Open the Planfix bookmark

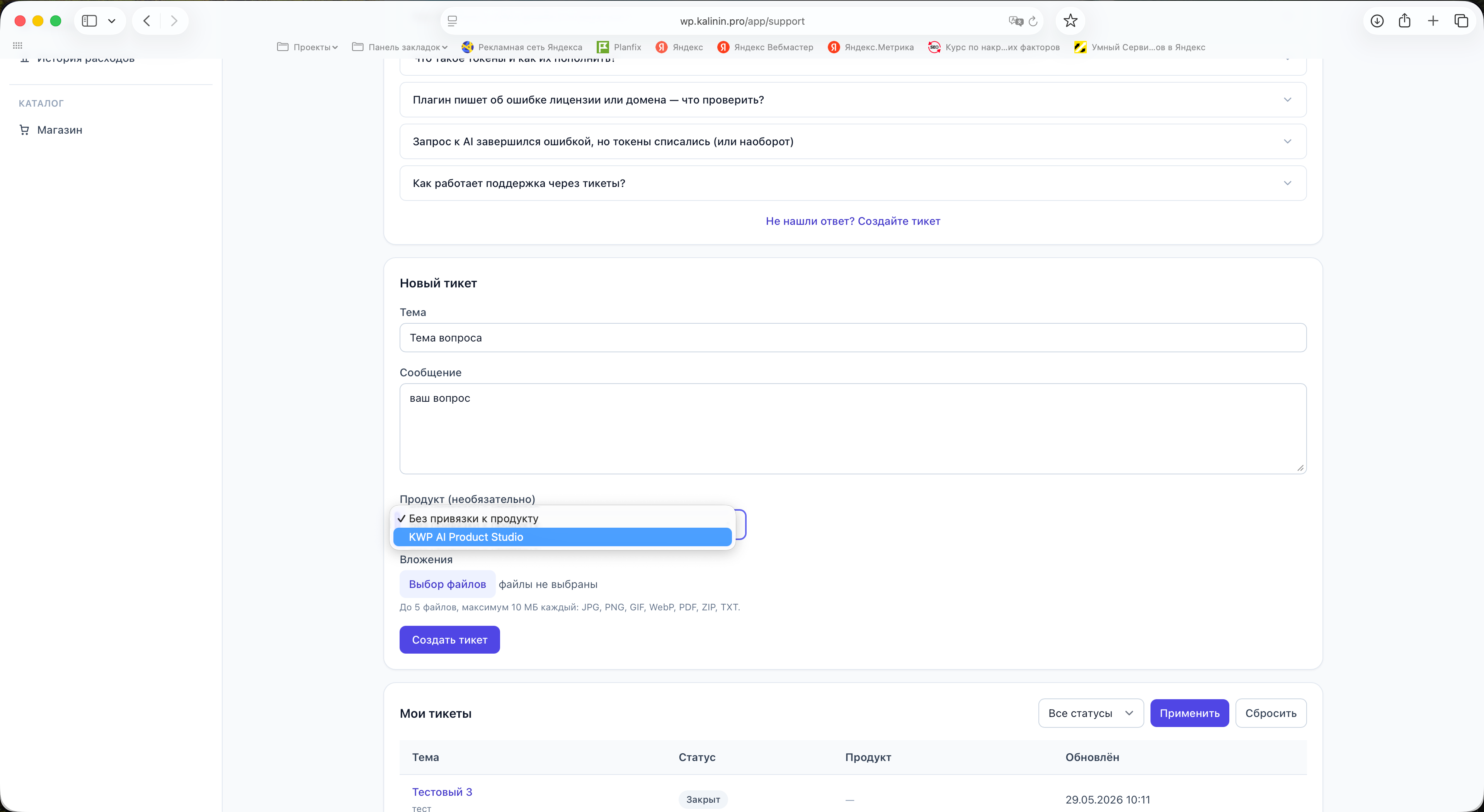pos(619,47)
